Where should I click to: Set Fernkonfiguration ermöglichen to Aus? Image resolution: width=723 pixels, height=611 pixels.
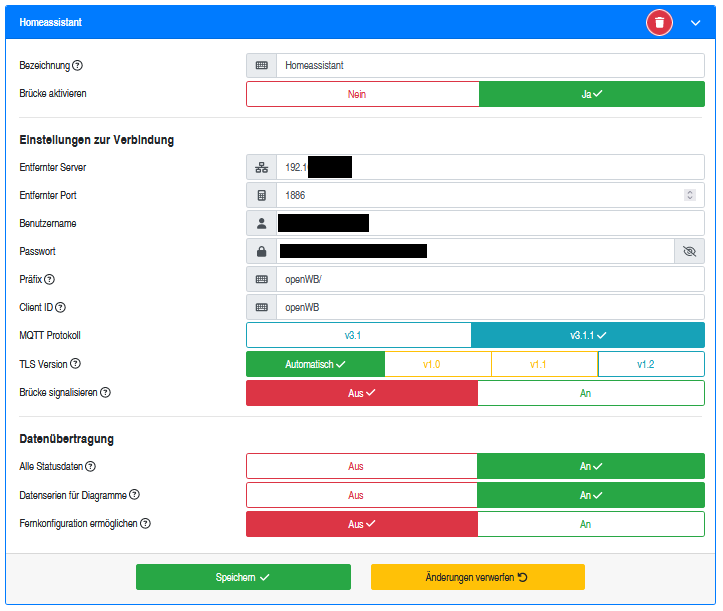(x=362, y=524)
